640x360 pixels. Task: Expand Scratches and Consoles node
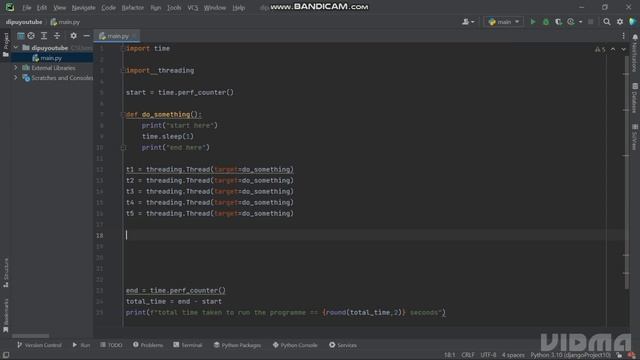pos(16,78)
